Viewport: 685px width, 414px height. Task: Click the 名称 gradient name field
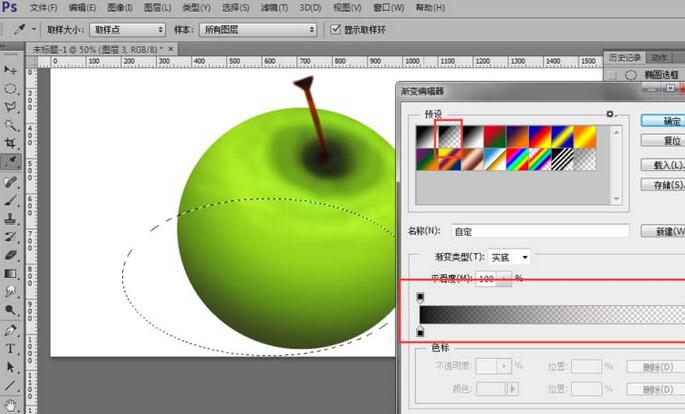coord(539,231)
